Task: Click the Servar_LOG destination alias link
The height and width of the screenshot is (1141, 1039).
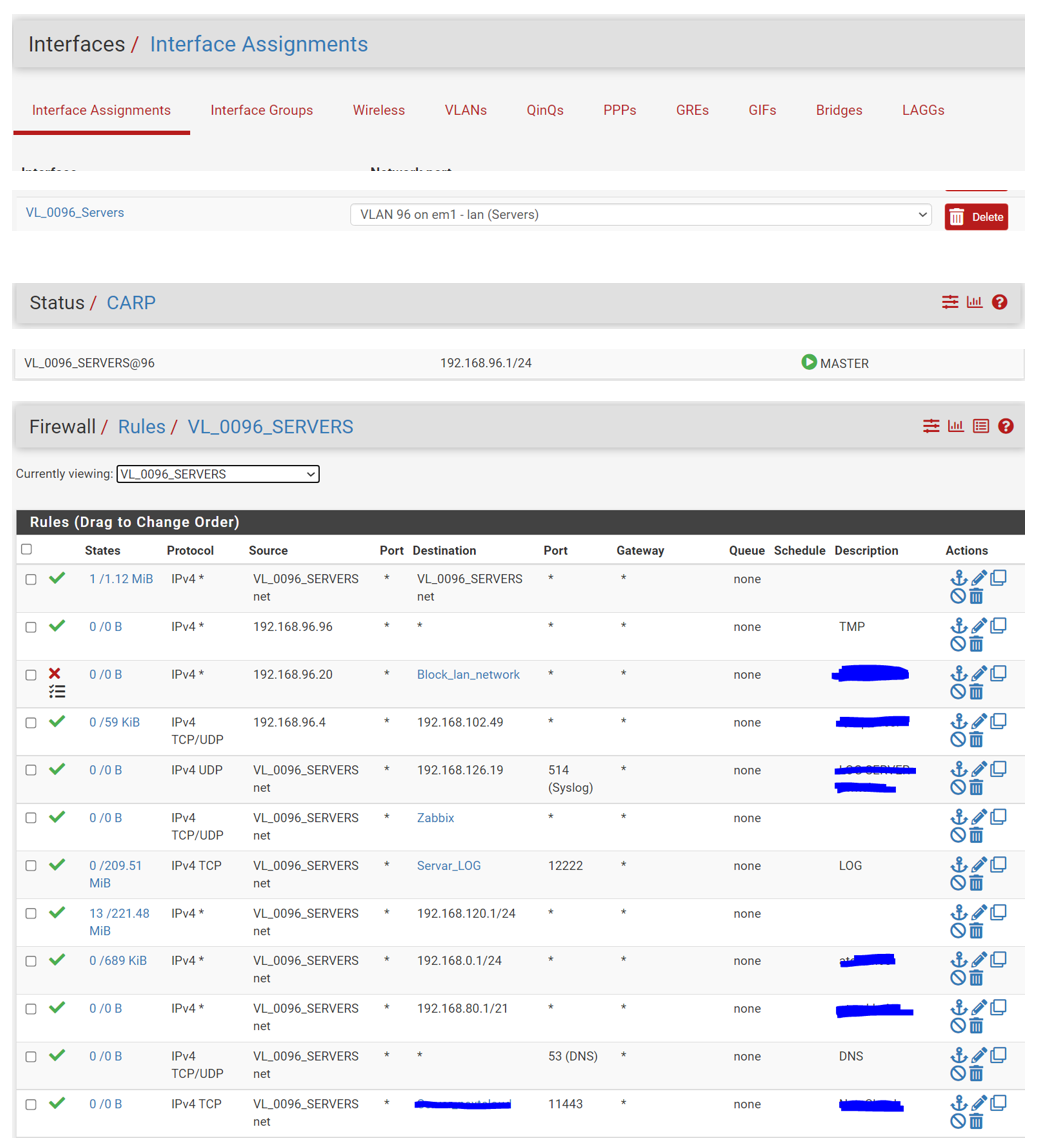Action: [449, 865]
